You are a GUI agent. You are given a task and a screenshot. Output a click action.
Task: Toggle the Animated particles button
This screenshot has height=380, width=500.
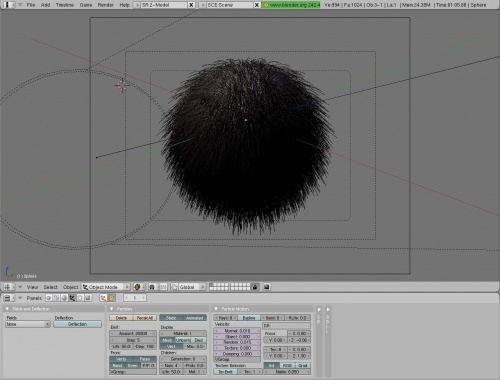[x=195, y=318]
